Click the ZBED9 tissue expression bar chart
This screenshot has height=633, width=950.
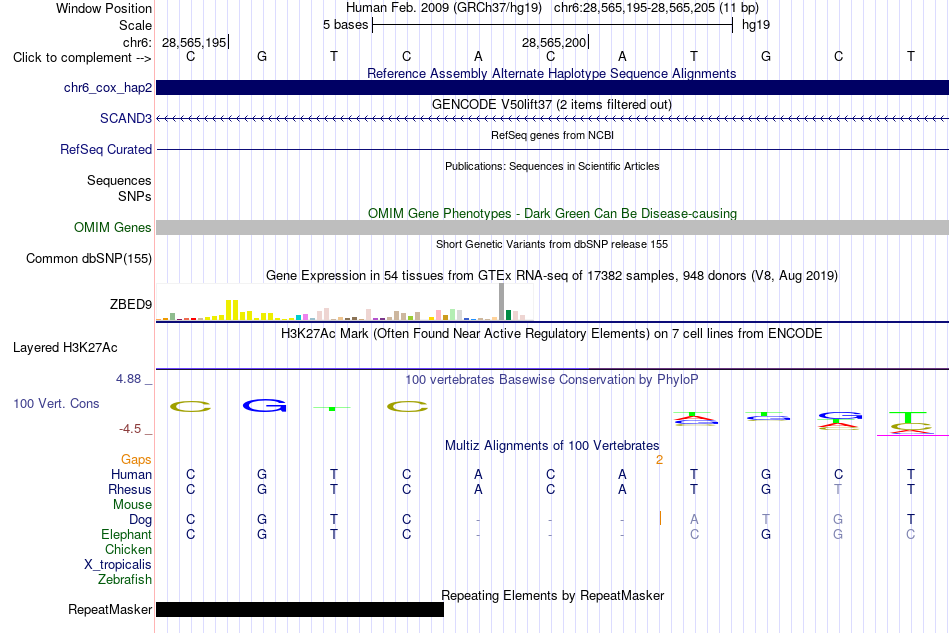(345, 302)
